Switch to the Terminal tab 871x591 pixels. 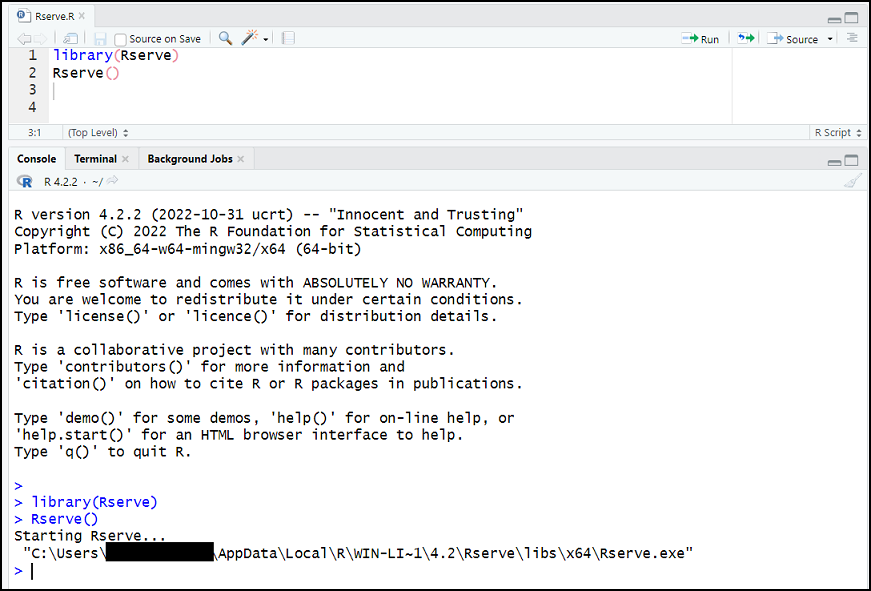[95, 159]
